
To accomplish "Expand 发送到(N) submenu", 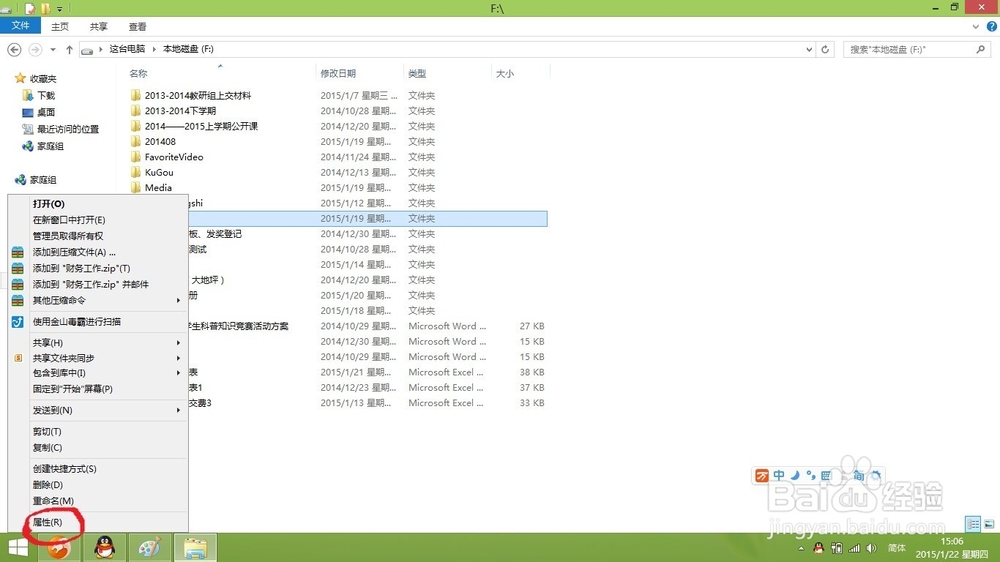I will click(178, 410).
